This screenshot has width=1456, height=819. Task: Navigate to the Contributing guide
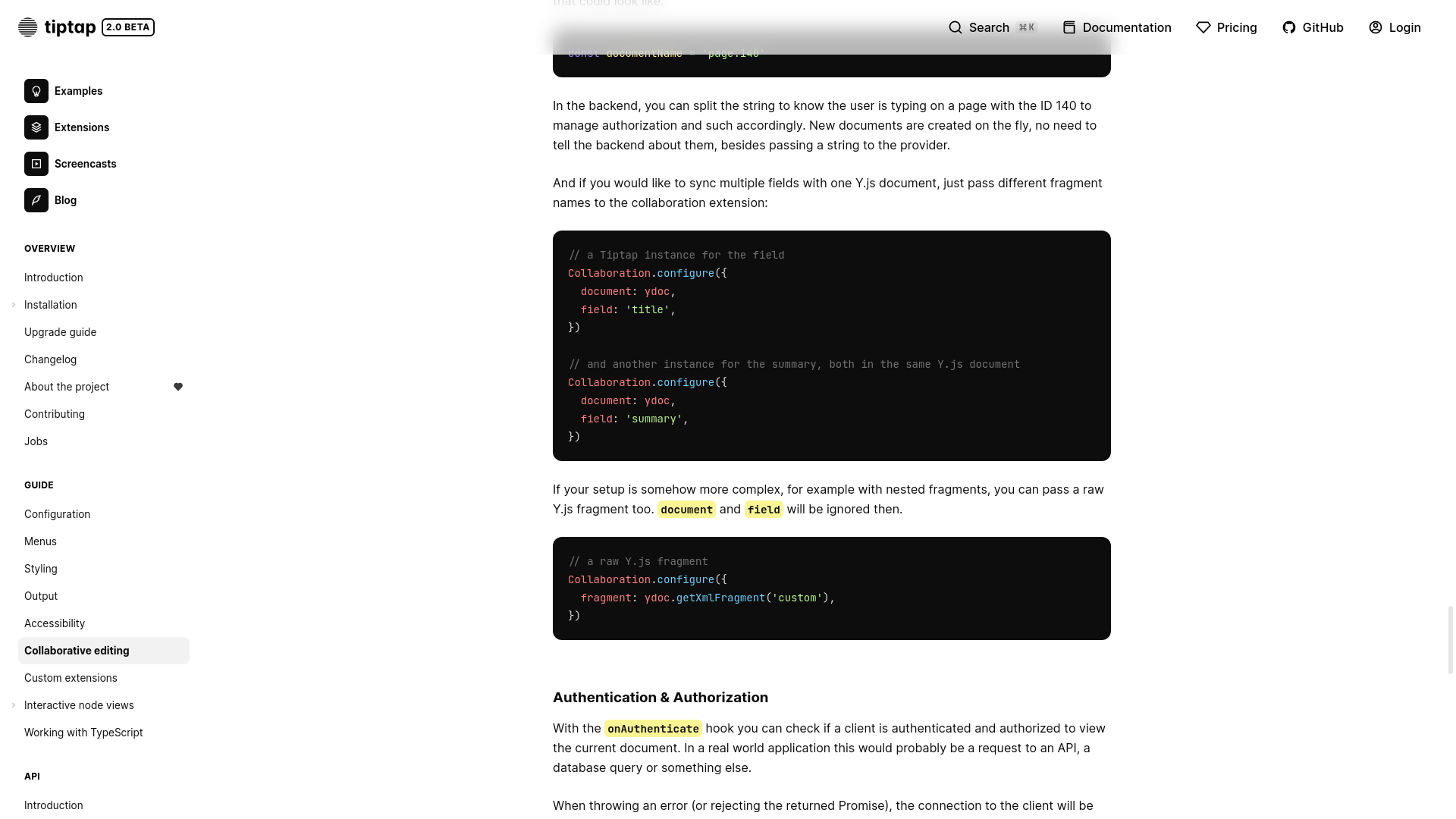pyautogui.click(x=54, y=413)
